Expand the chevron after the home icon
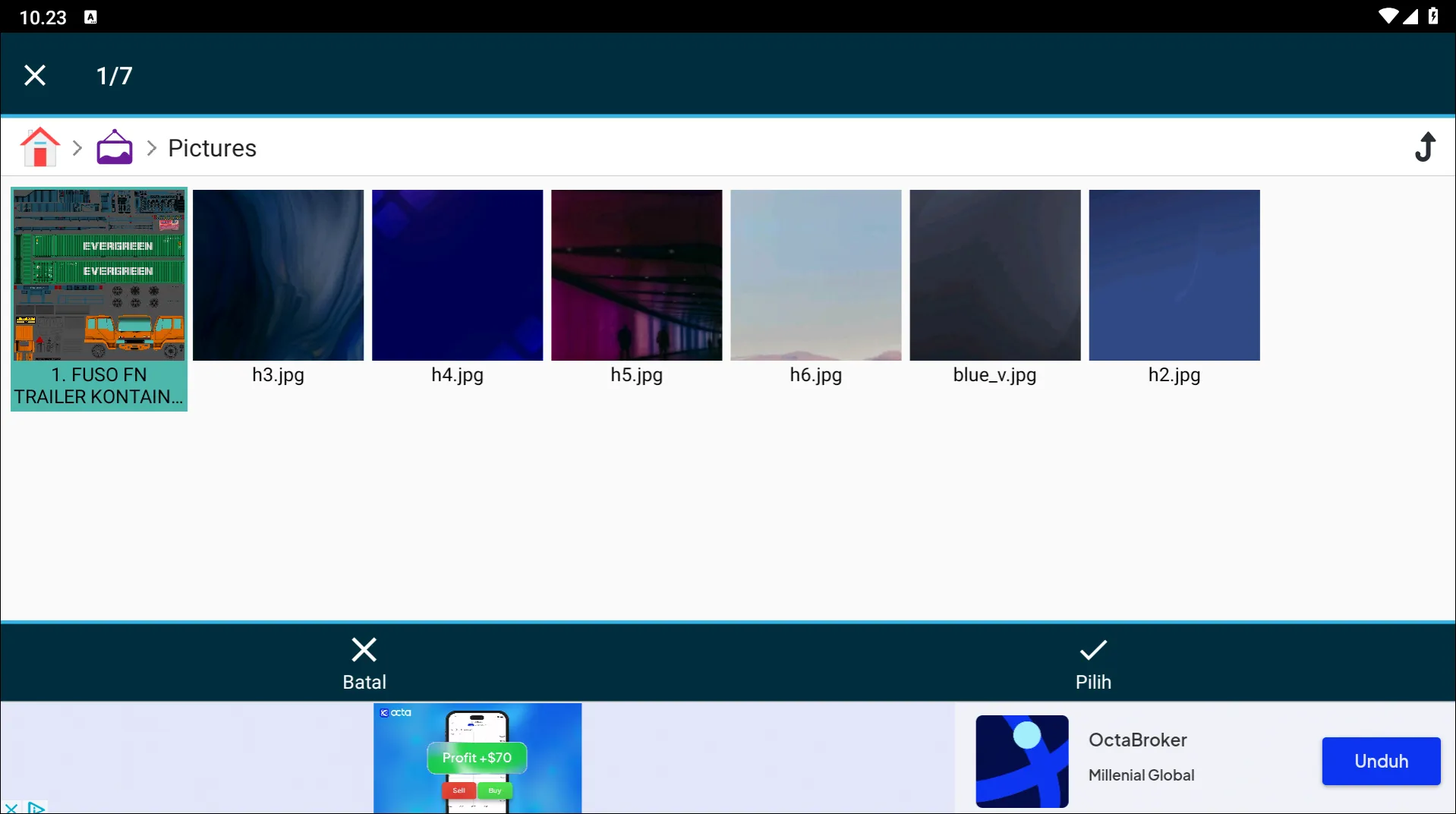This screenshot has height=814, width=1456. coord(77,148)
